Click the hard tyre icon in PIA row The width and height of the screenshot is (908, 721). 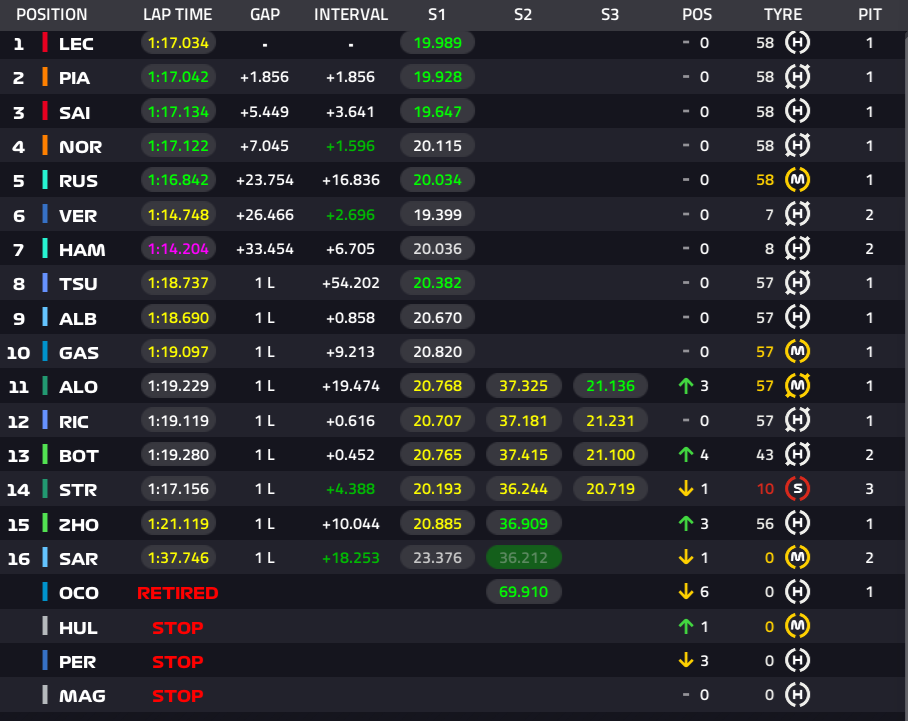tap(797, 77)
